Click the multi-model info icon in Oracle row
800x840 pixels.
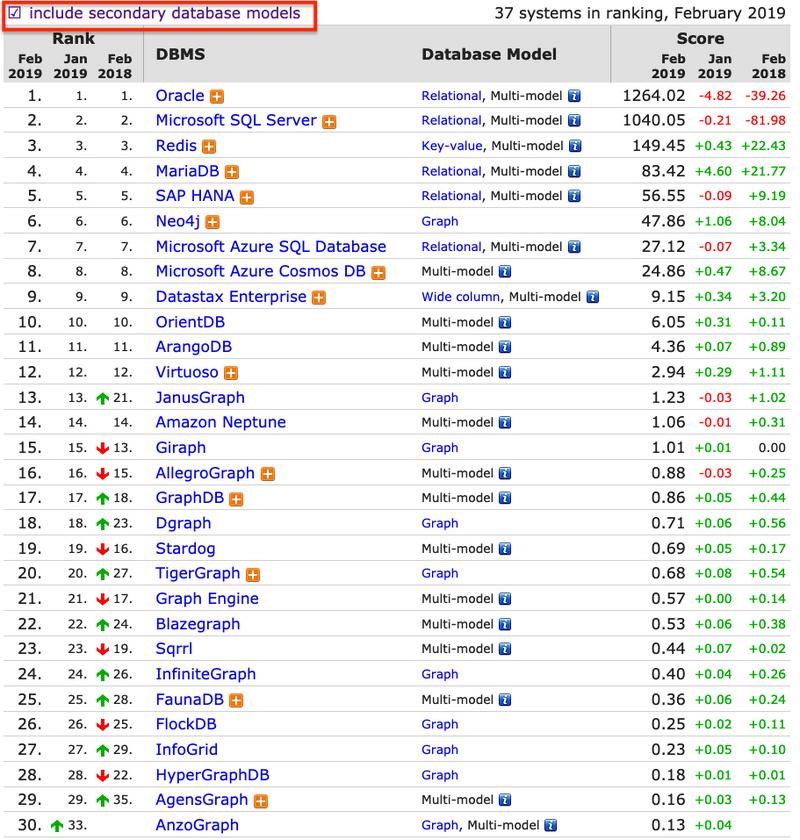[574, 96]
